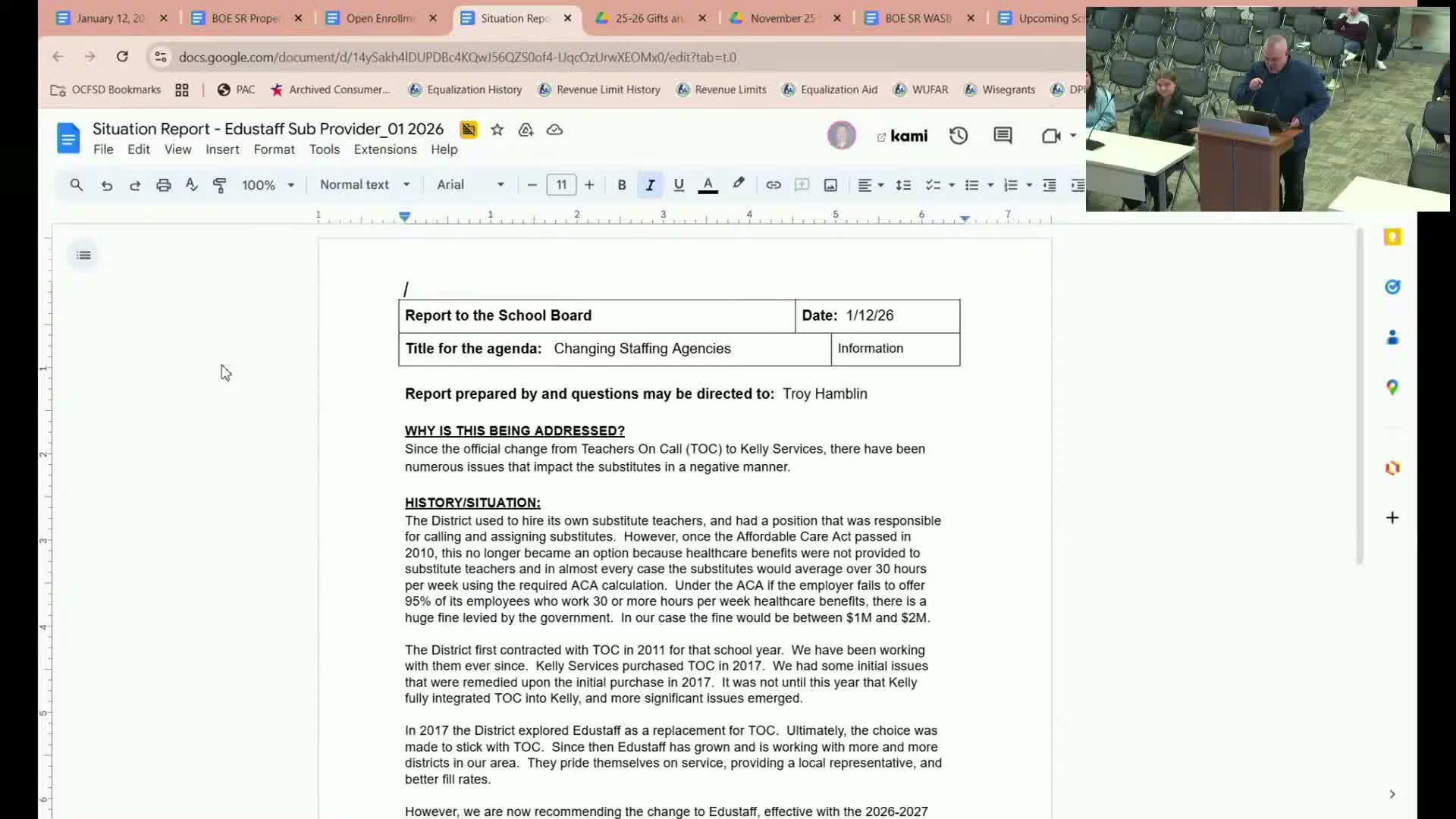Viewport: 1456px width, 819px height.
Task: Toggle italic formatting off
Action: pyautogui.click(x=650, y=185)
